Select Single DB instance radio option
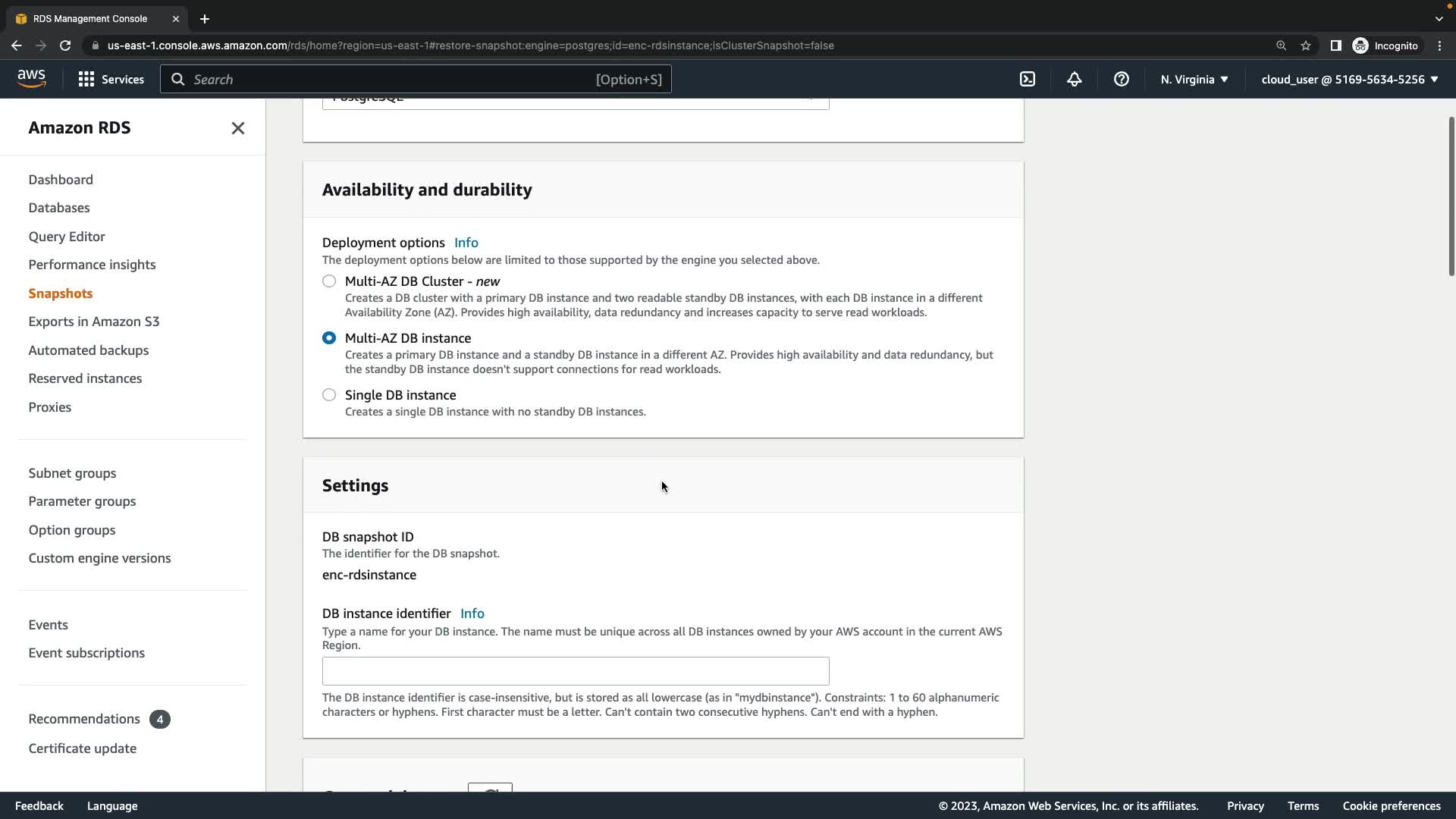 (329, 395)
